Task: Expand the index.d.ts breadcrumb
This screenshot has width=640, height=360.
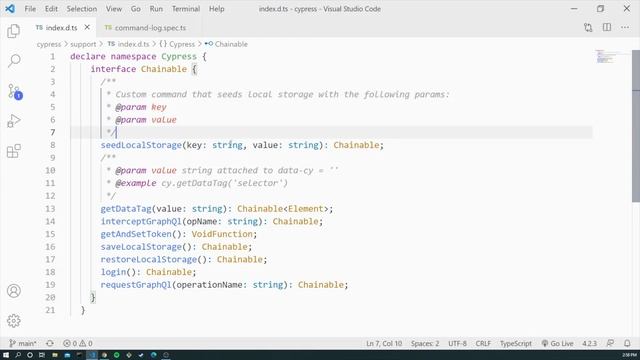Action: (129, 44)
